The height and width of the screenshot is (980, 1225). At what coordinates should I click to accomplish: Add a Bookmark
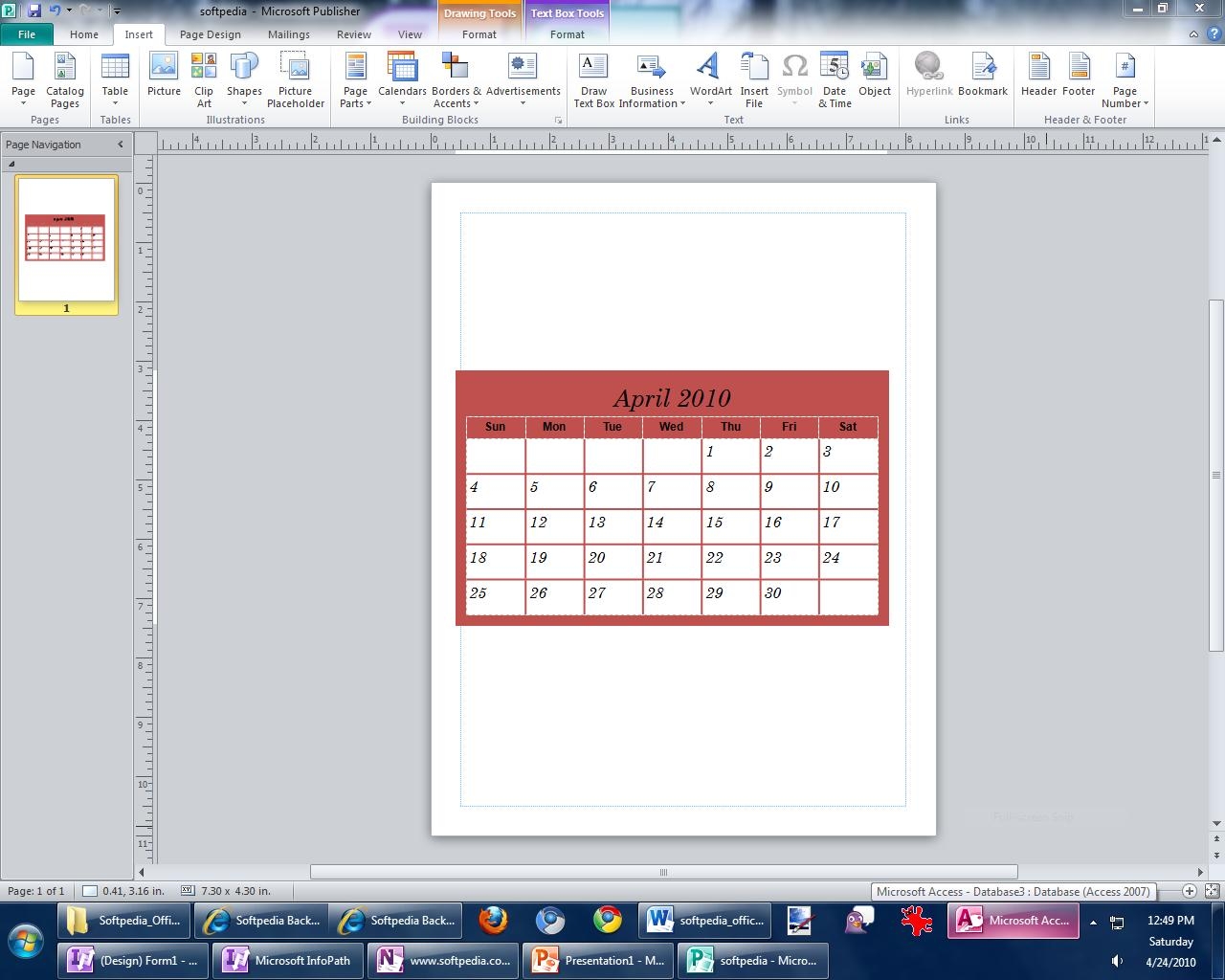click(983, 75)
